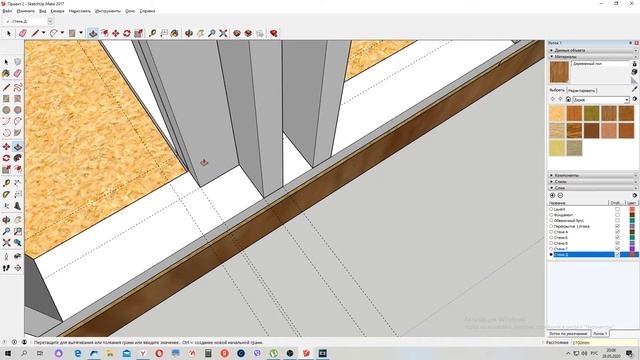
Task: Open the material library dropdown list
Action: click(x=627, y=100)
